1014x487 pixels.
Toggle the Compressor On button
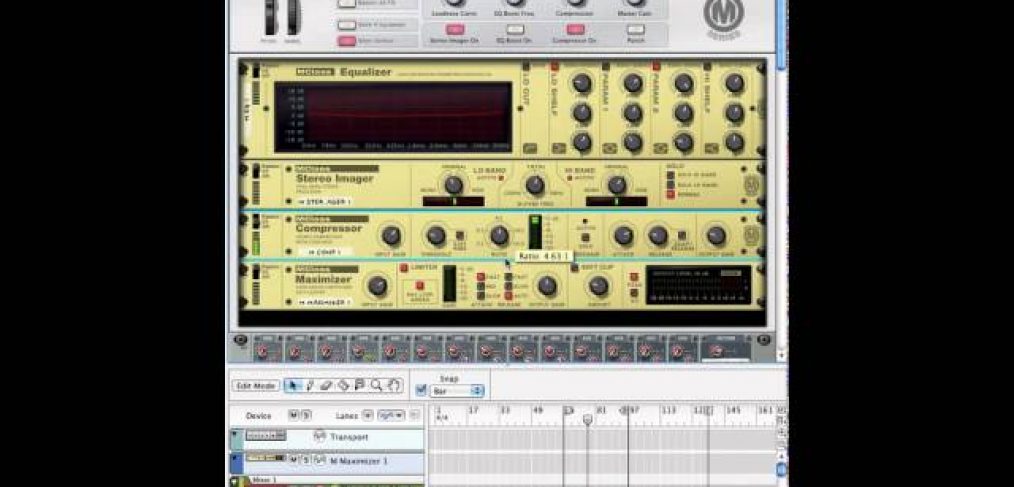[x=575, y=30]
